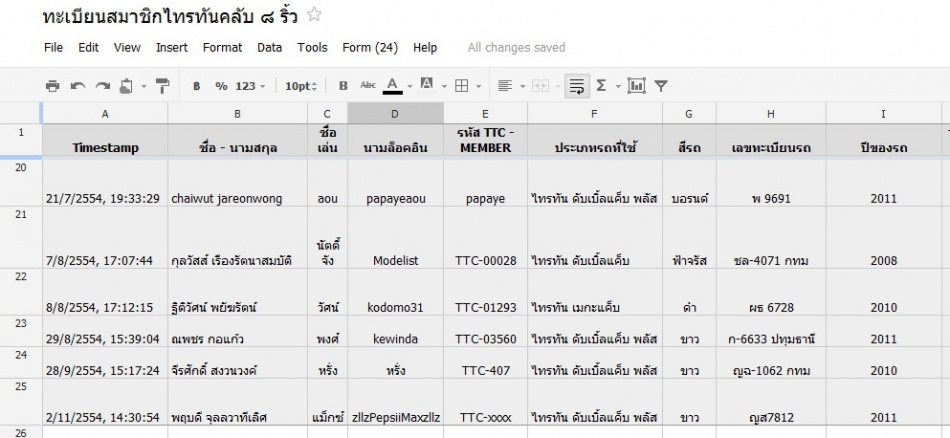Format as currency with baht icon
Image resolution: width=950 pixels, height=438 pixels.
pos(196,86)
